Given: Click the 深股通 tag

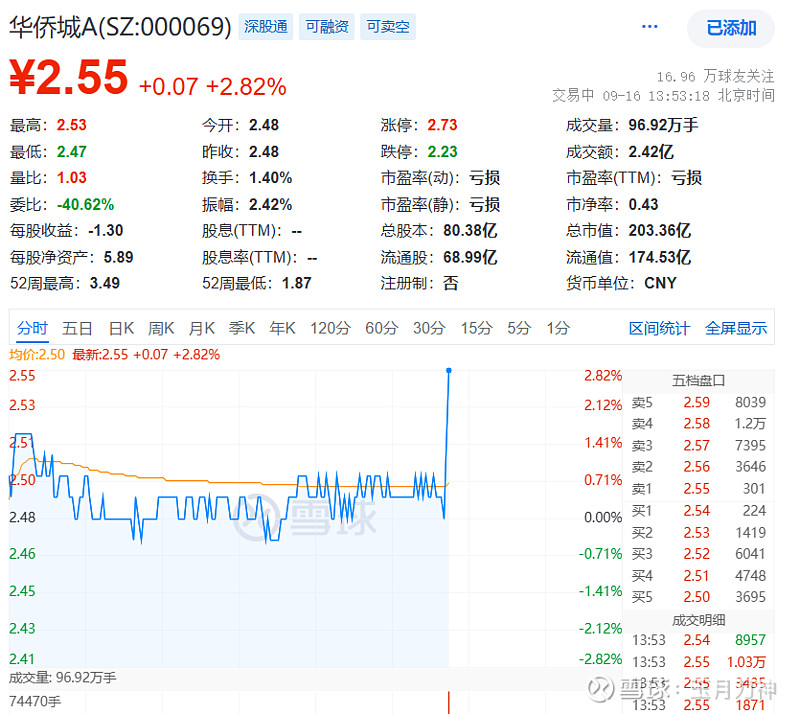Looking at the screenshot, I should [266, 27].
